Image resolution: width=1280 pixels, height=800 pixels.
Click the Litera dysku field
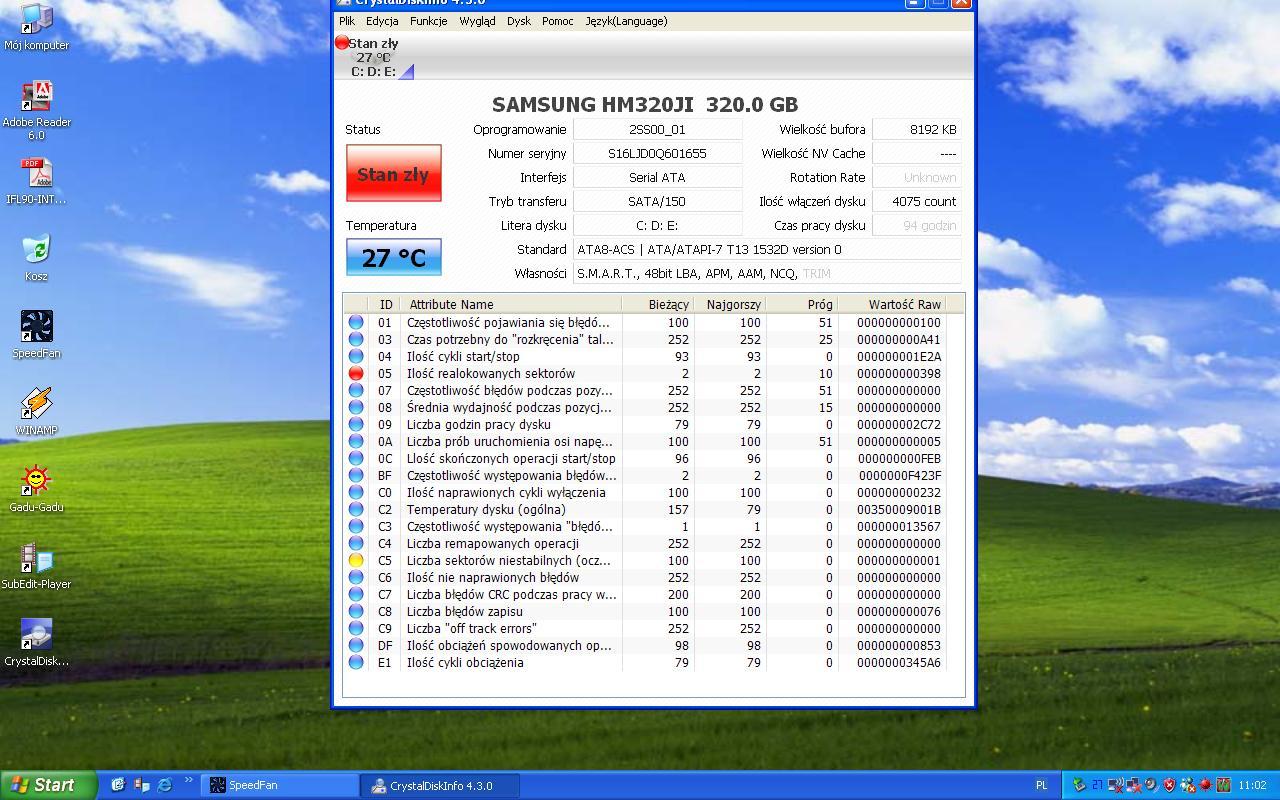(x=658, y=225)
